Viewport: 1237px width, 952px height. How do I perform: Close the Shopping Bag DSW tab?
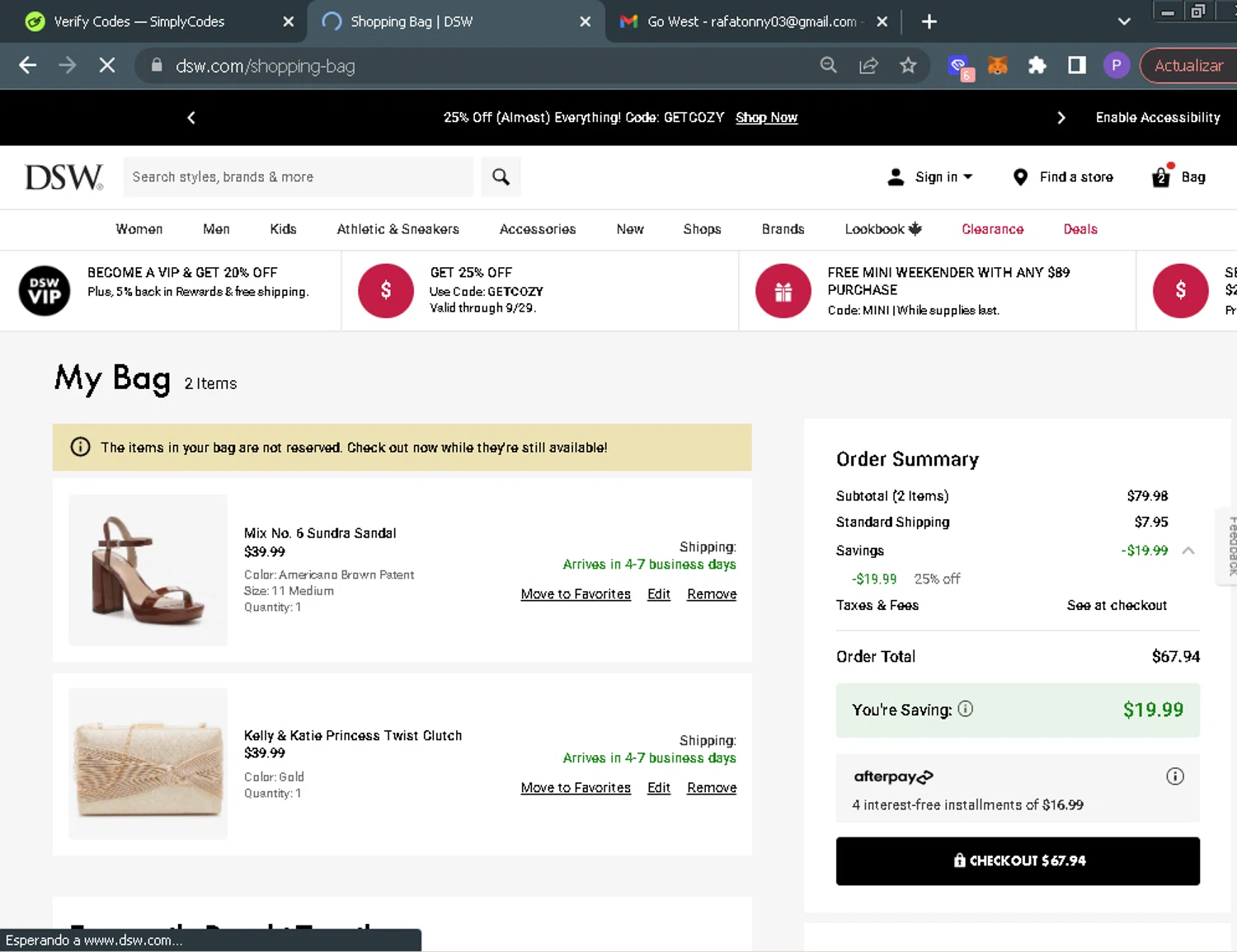click(x=586, y=22)
